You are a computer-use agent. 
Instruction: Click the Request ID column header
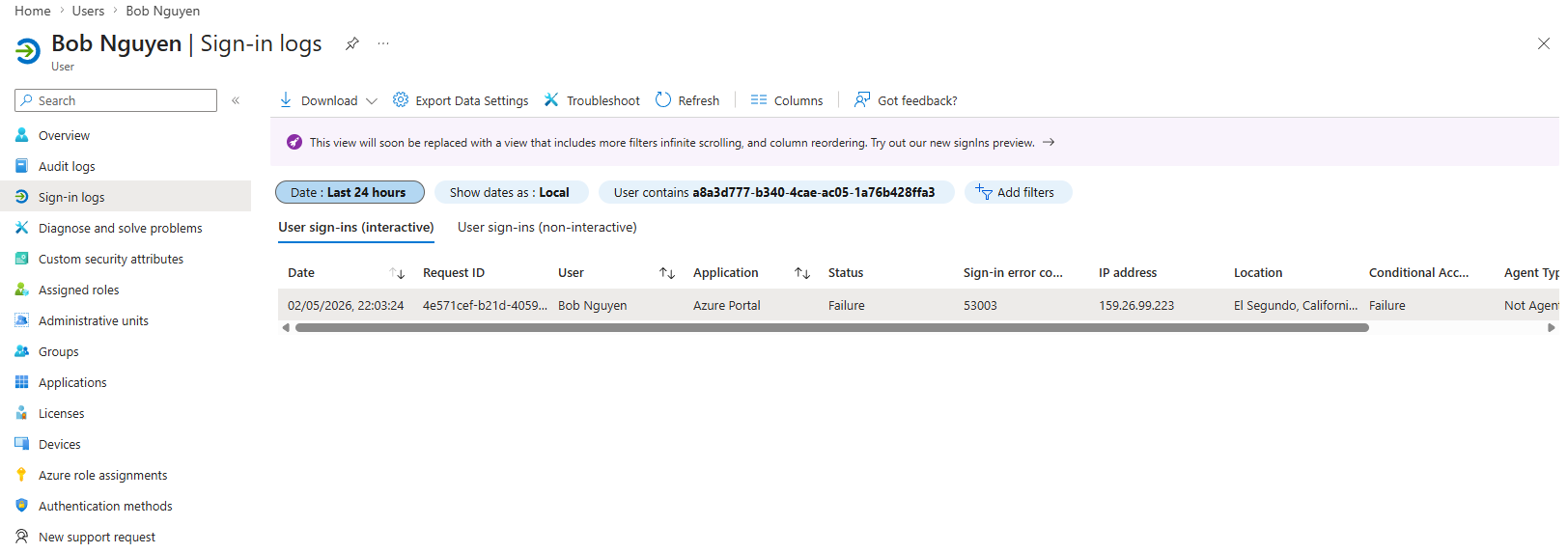click(x=454, y=273)
